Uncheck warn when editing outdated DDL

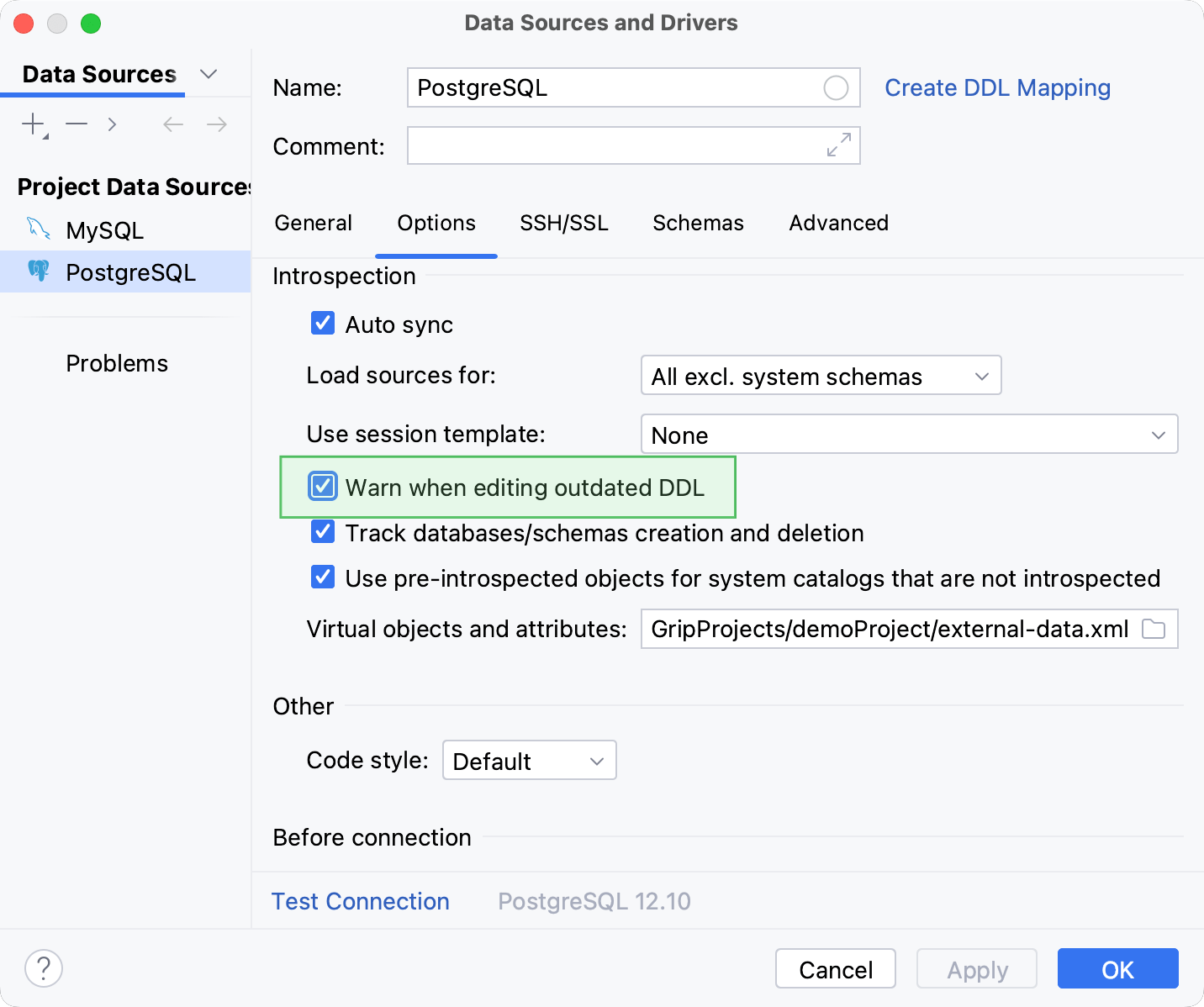(x=323, y=486)
